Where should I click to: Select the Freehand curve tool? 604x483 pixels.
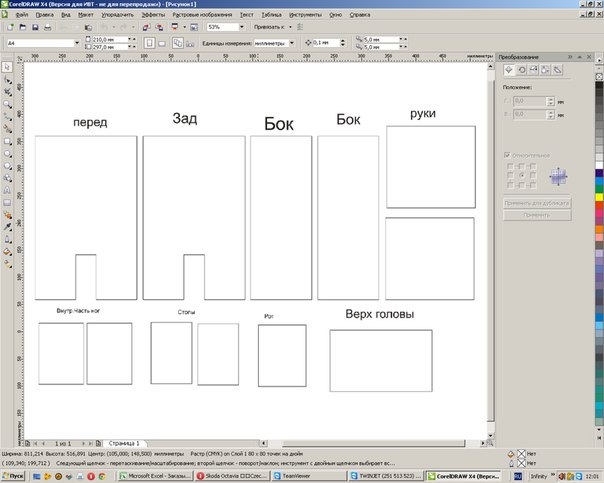tap(7, 116)
